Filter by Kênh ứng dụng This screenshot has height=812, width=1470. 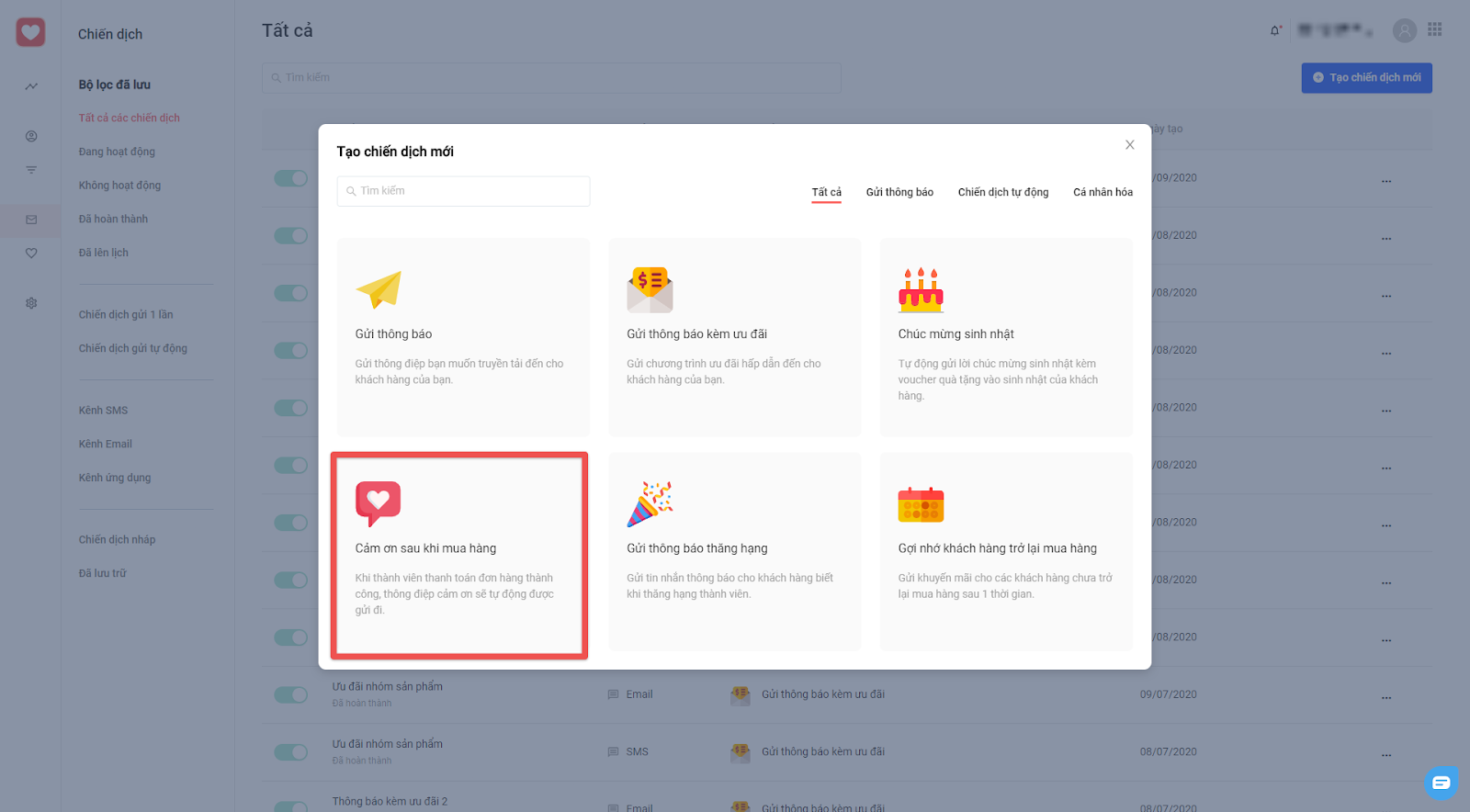[115, 478]
